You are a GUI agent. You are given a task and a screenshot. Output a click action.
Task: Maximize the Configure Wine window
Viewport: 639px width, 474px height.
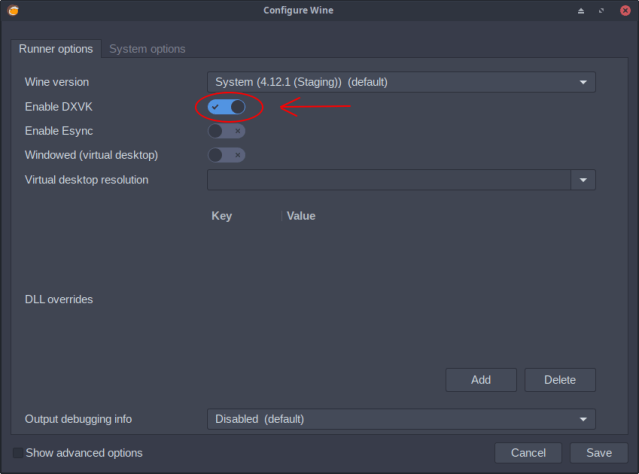(603, 10)
